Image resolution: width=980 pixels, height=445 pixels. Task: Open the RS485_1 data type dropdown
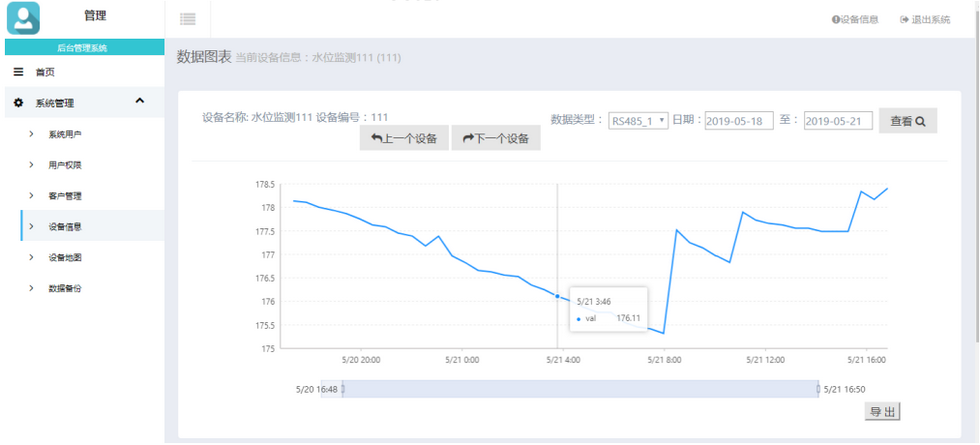[x=638, y=121]
